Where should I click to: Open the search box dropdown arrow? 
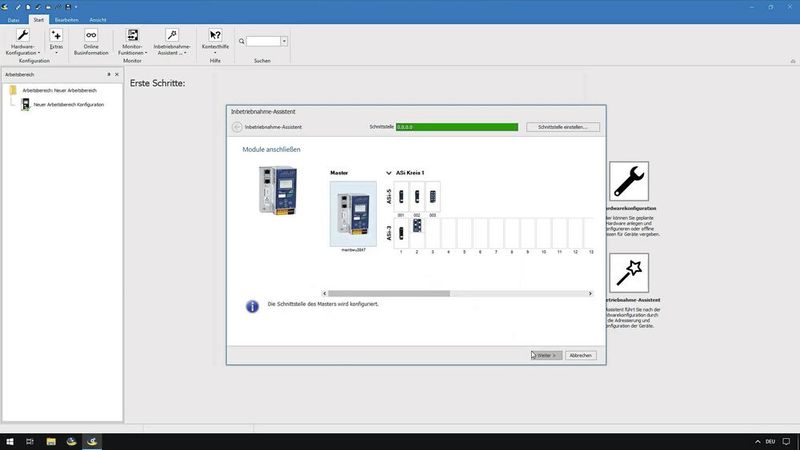pos(284,41)
